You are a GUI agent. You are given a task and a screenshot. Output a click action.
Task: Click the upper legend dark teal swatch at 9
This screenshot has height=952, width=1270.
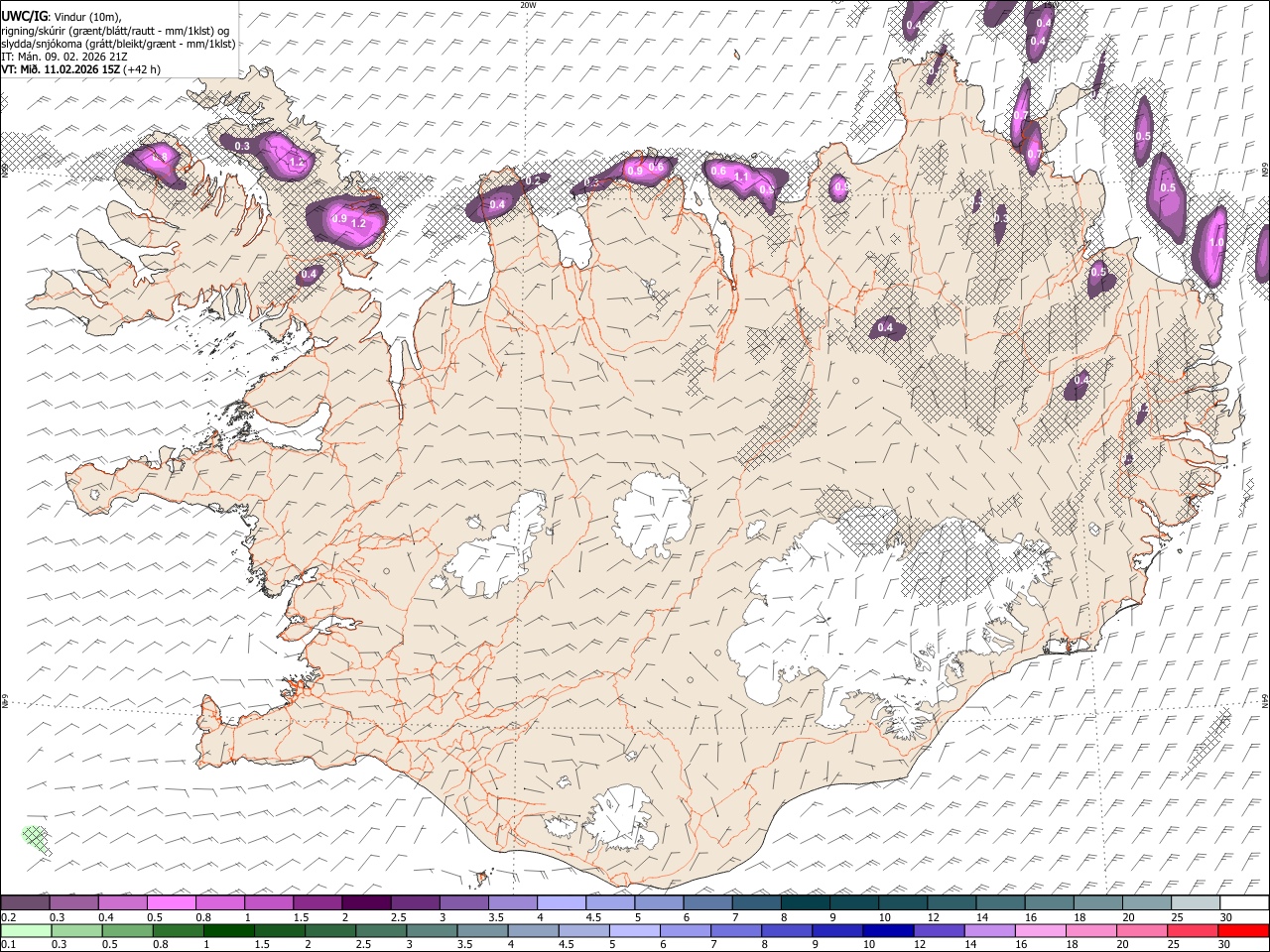click(853, 903)
